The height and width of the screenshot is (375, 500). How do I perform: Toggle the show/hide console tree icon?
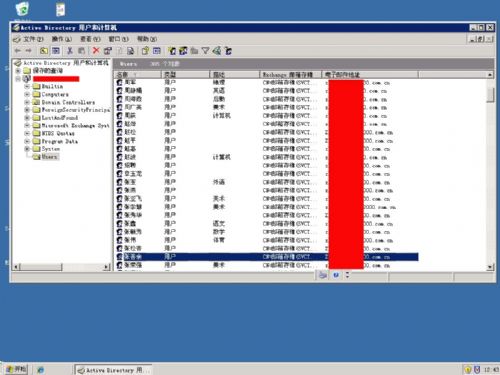pyautogui.click(x=56, y=51)
